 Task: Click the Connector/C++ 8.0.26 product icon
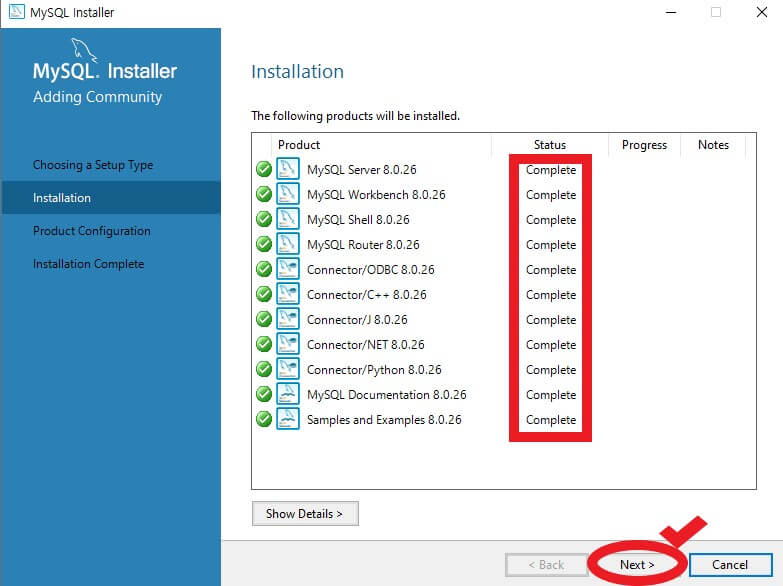tap(288, 294)
